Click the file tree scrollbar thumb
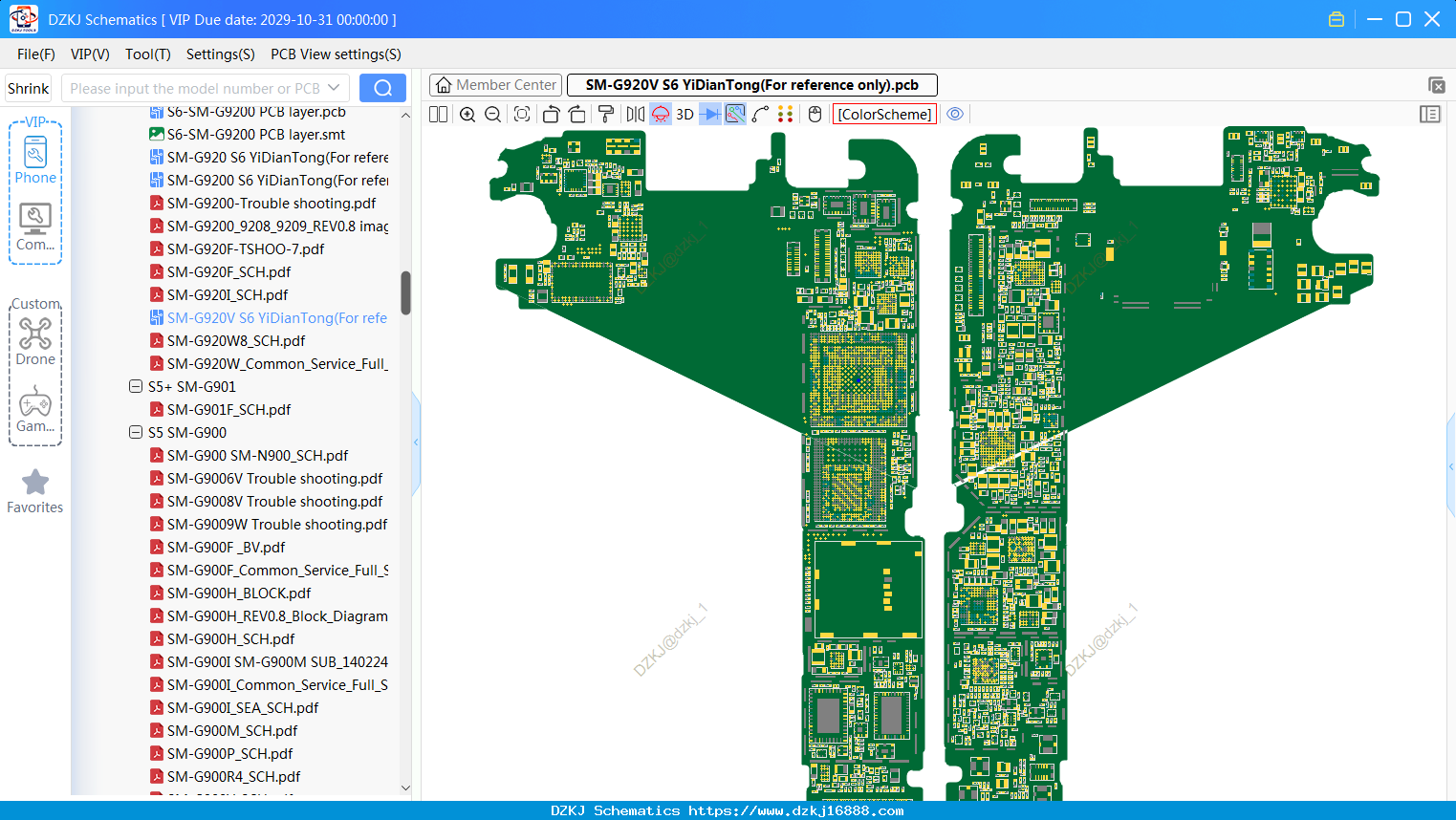This screenshot has height=820, width=1456. (x=405, y=293)
